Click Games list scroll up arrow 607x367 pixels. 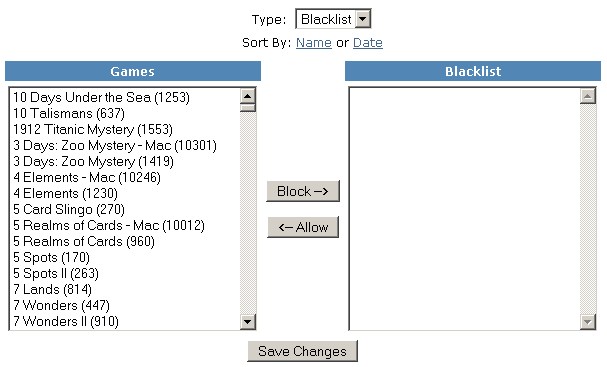[247, 96]
